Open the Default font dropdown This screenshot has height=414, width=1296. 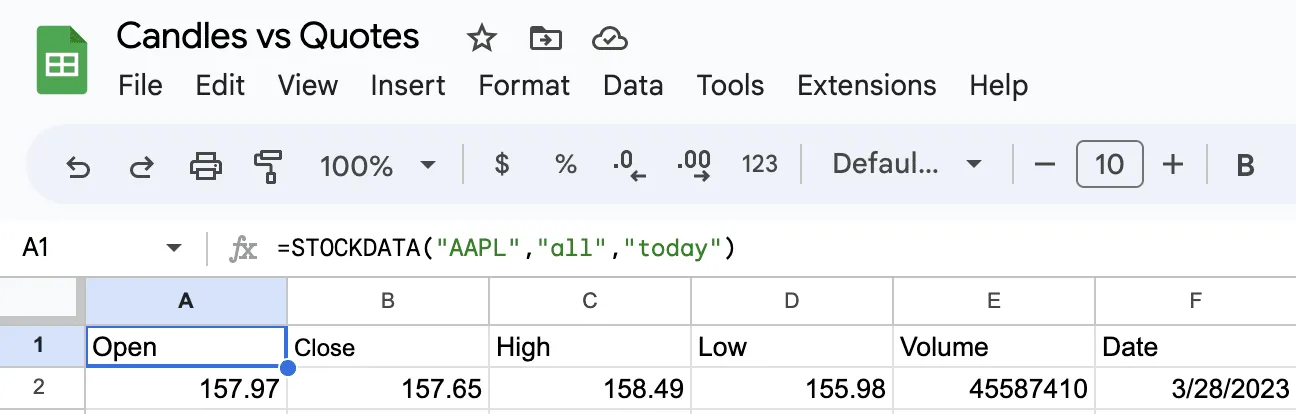click(x=908, y=165)
